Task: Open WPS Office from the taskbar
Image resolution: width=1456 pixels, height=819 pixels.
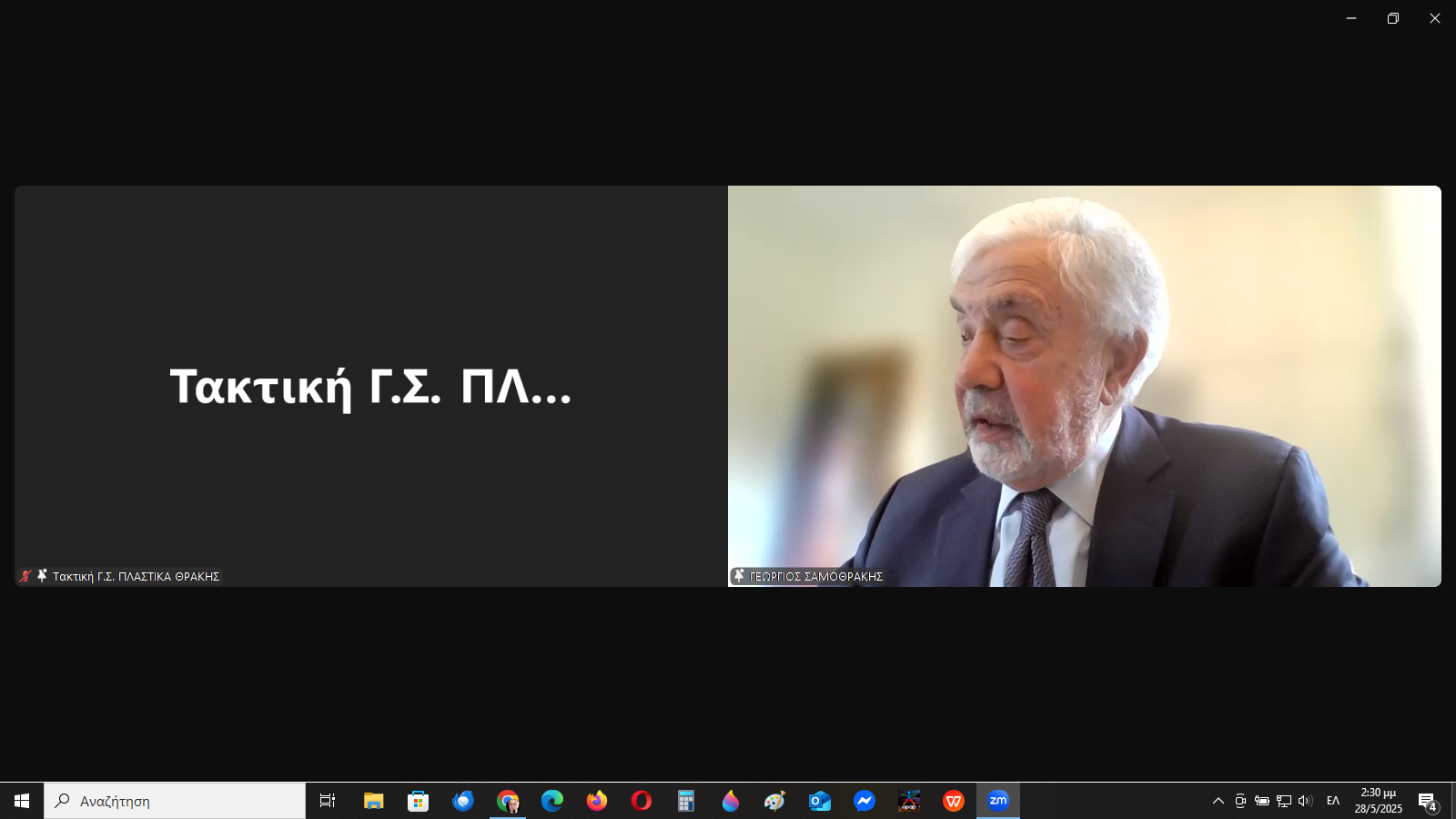Action: (x=954, y=801)
